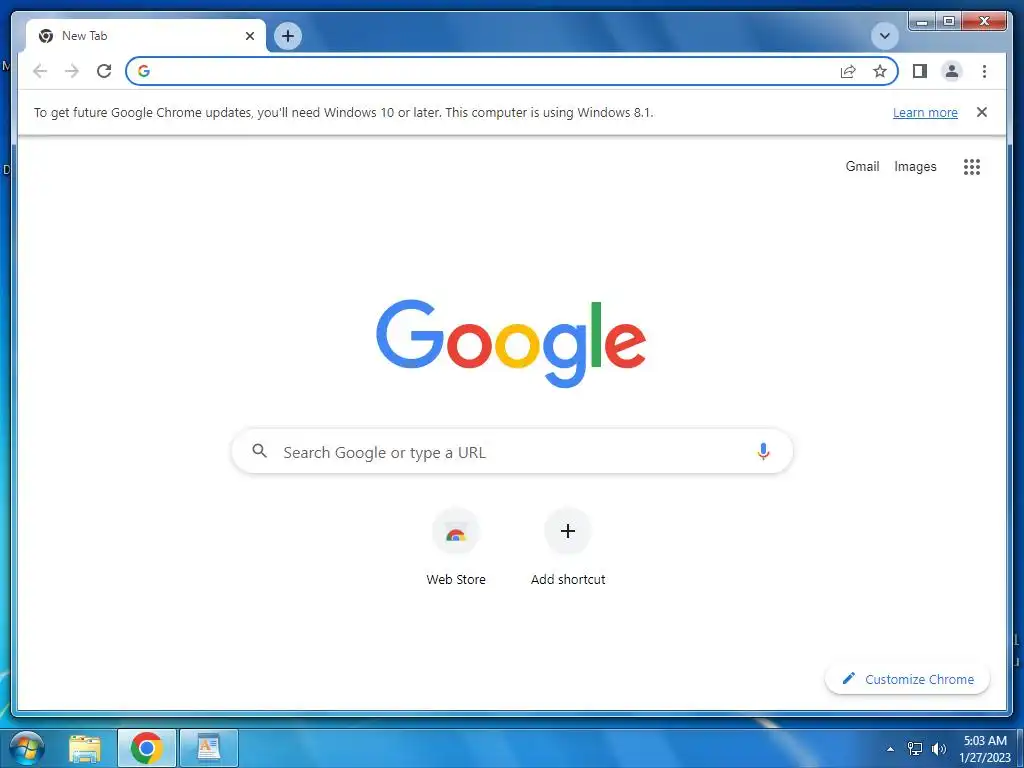Open the Images link
1024x768 pixels.
point(915,167)
